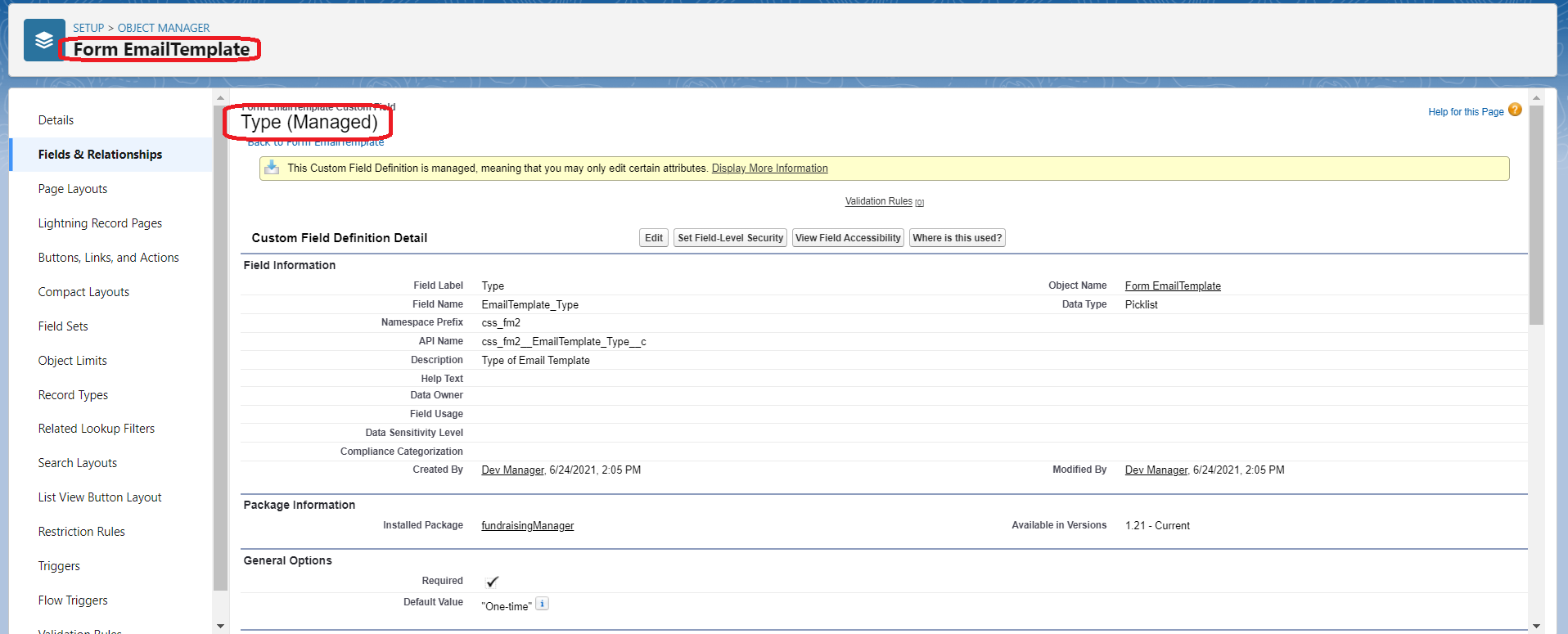The width and height of the screenshot is (1568, 634).
Task: Open the Form EmailTemplate object name link
Action: (x=1173, y=286)
